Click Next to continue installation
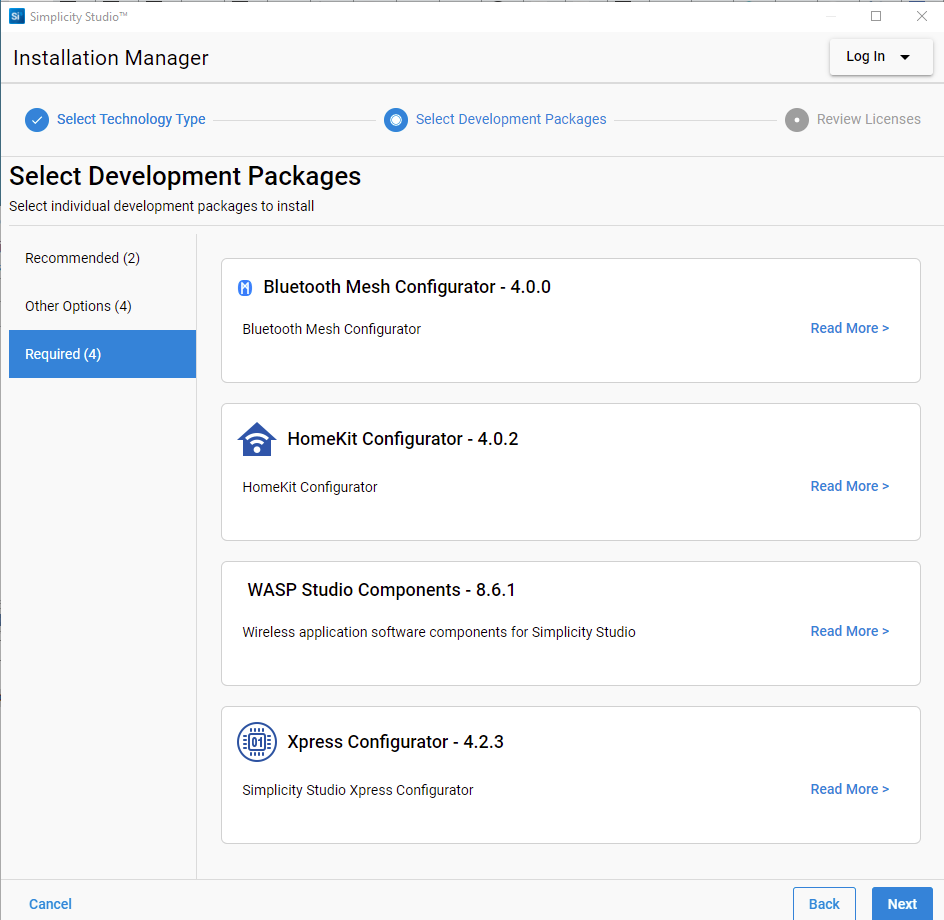944x920 pixels. pos(902,904)
